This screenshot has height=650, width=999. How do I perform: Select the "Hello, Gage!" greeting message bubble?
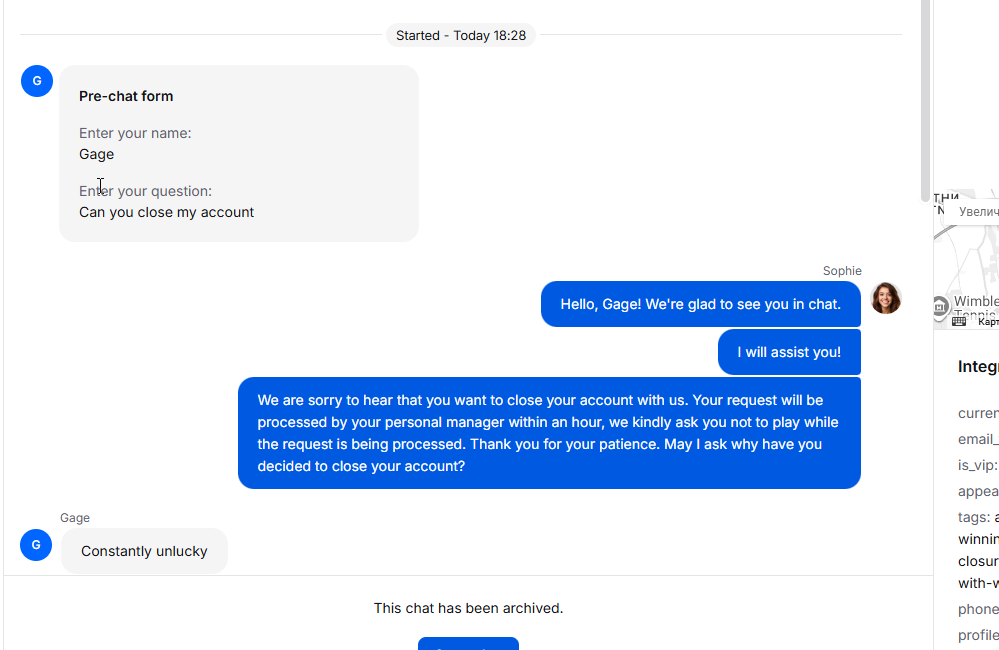click(700, 304)
